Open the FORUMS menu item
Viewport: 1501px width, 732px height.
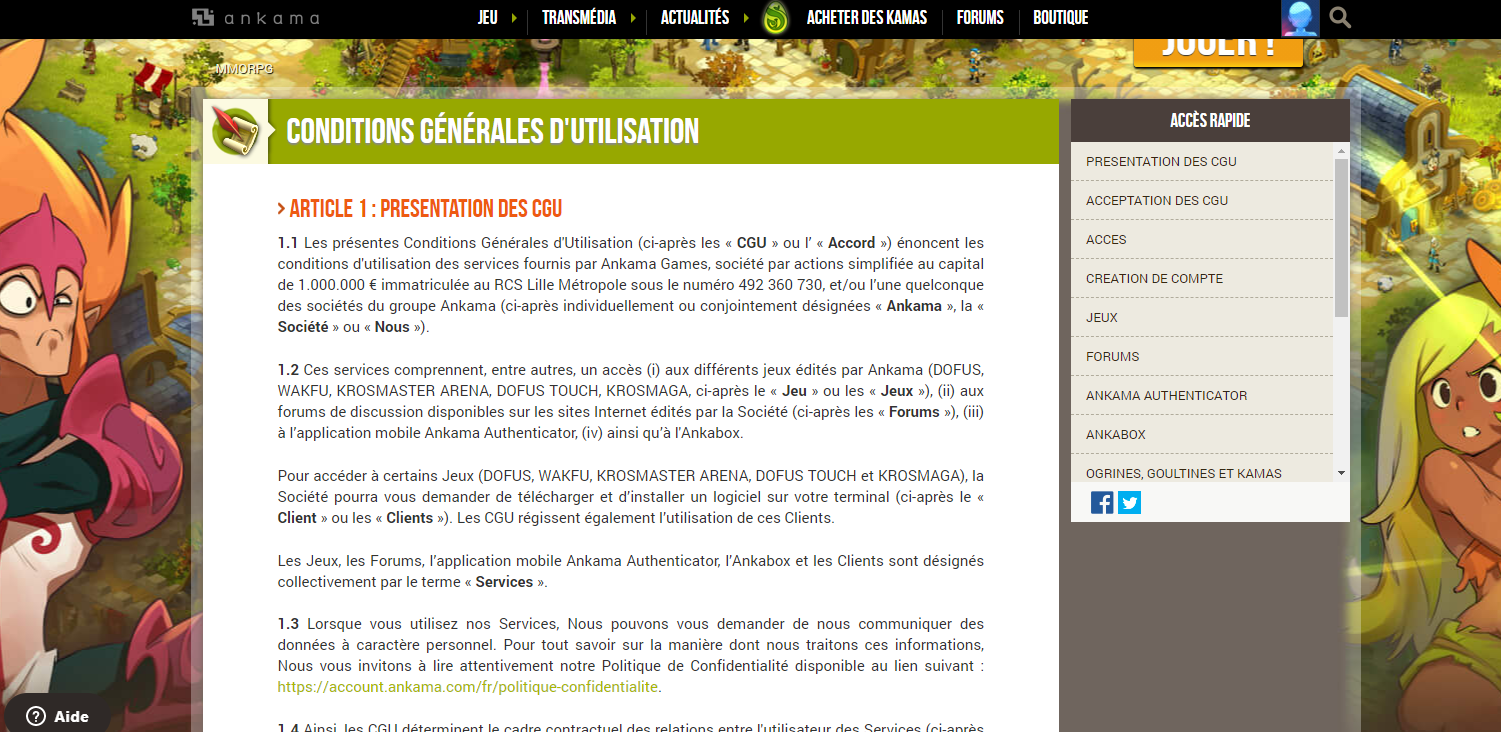click(980, 18)
